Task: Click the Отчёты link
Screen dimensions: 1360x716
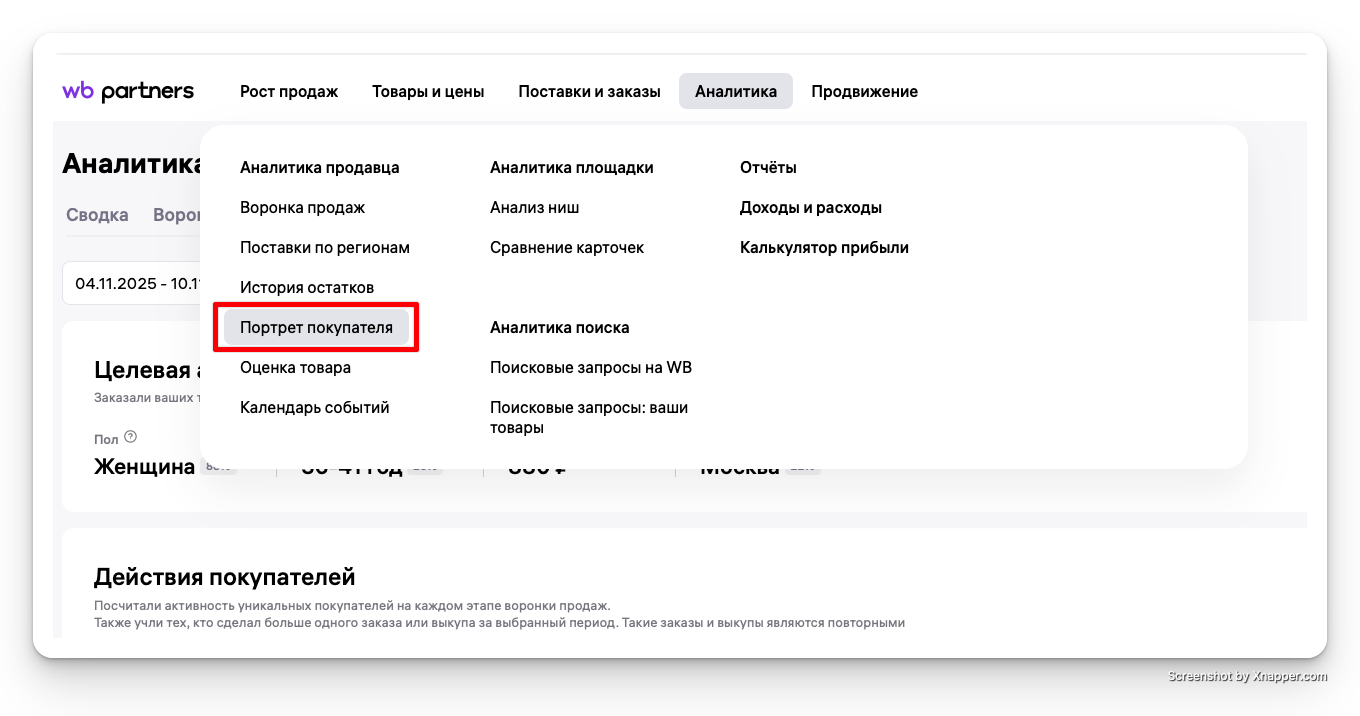Action: tap(768, 168)
